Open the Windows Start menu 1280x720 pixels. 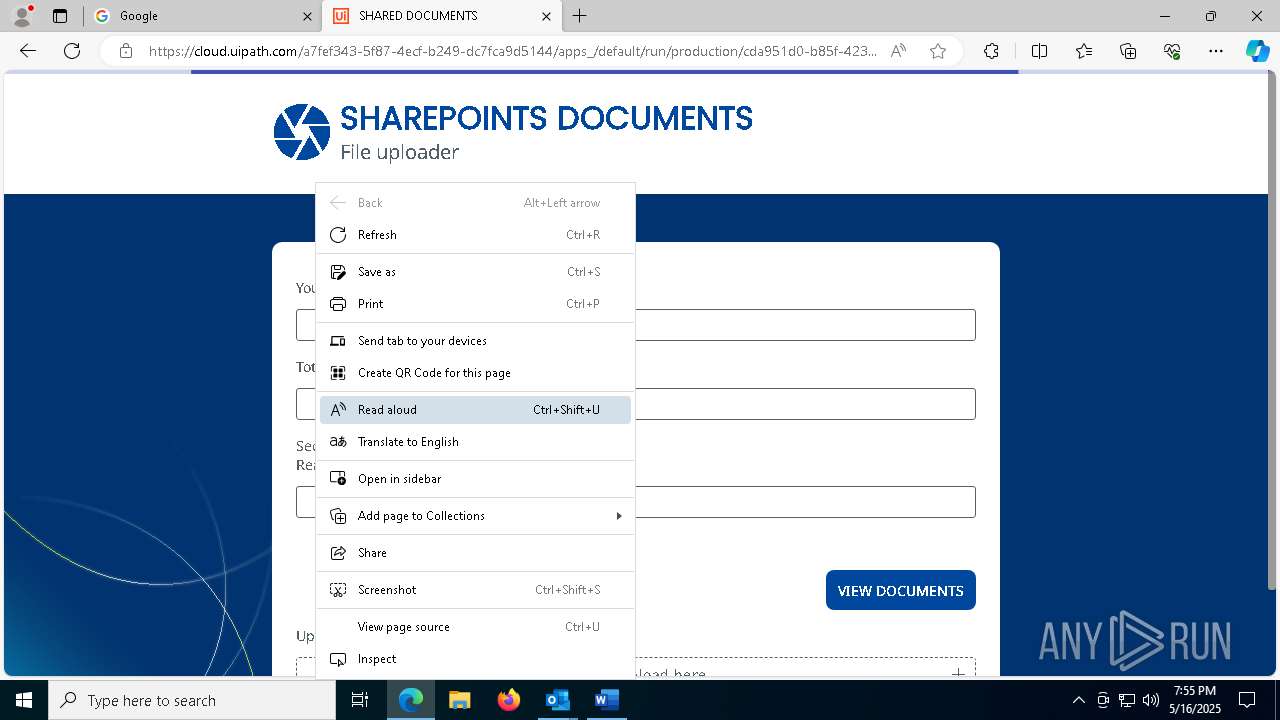coord(24,700)
